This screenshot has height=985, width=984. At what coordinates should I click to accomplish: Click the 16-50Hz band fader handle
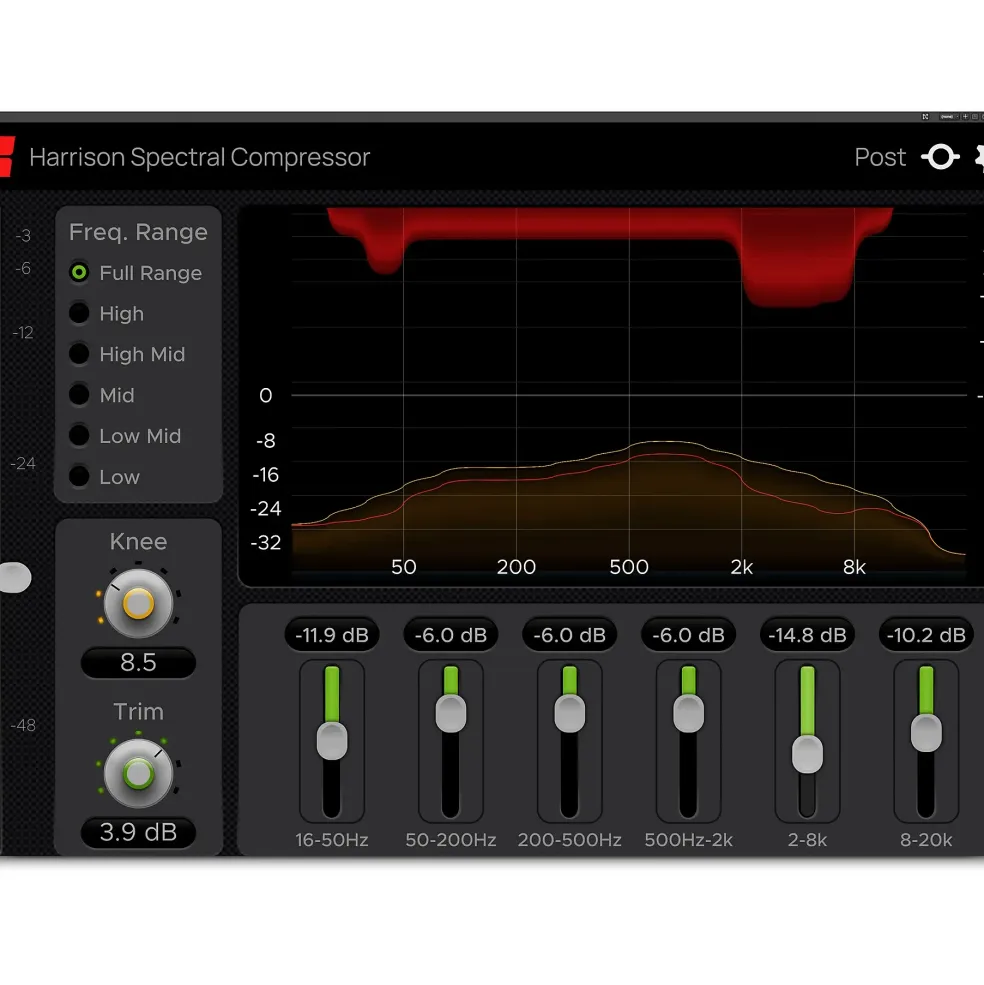pos(332,741)
